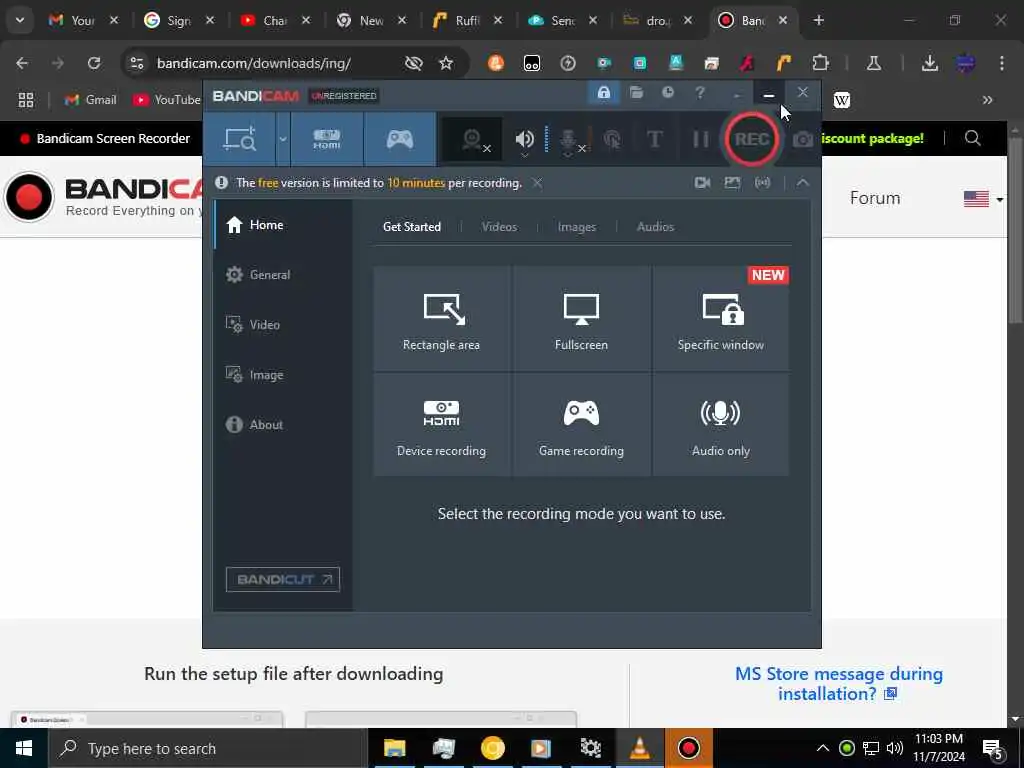Click the image icon in notice bar
This screenshot has height=768, width=1024.
[732, 183]
